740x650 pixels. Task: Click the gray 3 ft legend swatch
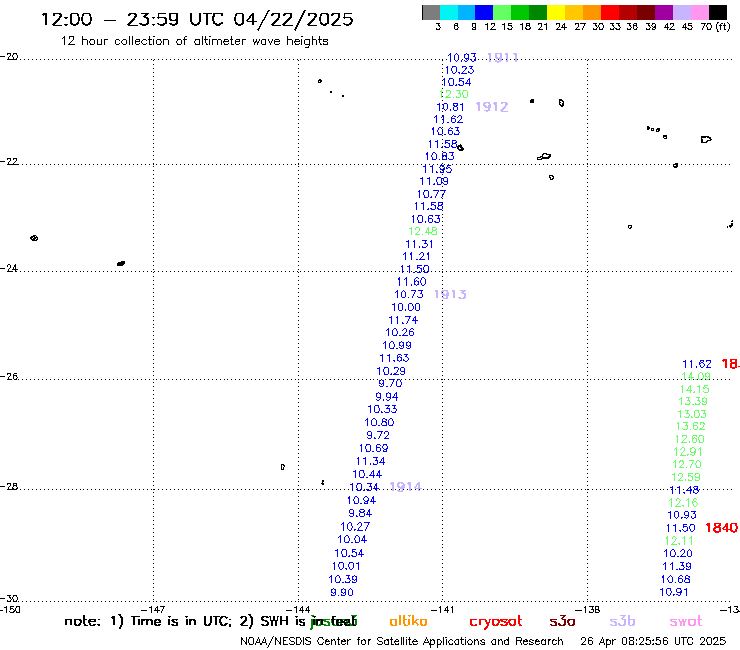(431, 12)
